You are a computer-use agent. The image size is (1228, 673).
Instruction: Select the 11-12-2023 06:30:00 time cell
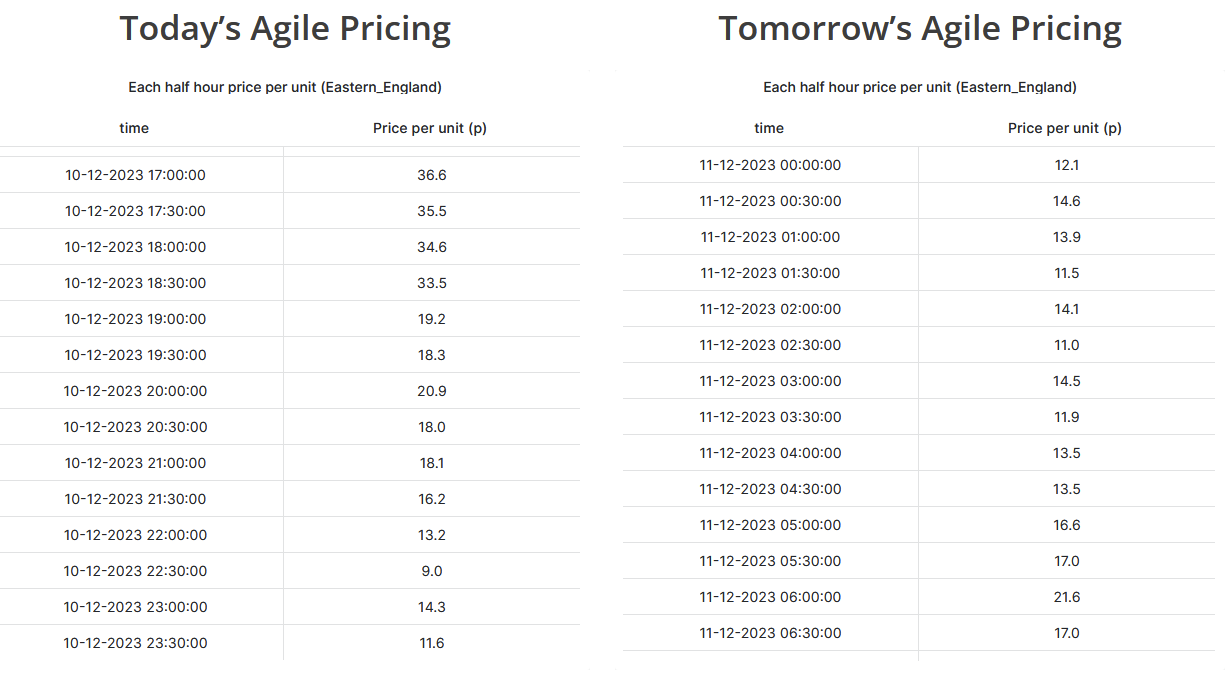770,633
